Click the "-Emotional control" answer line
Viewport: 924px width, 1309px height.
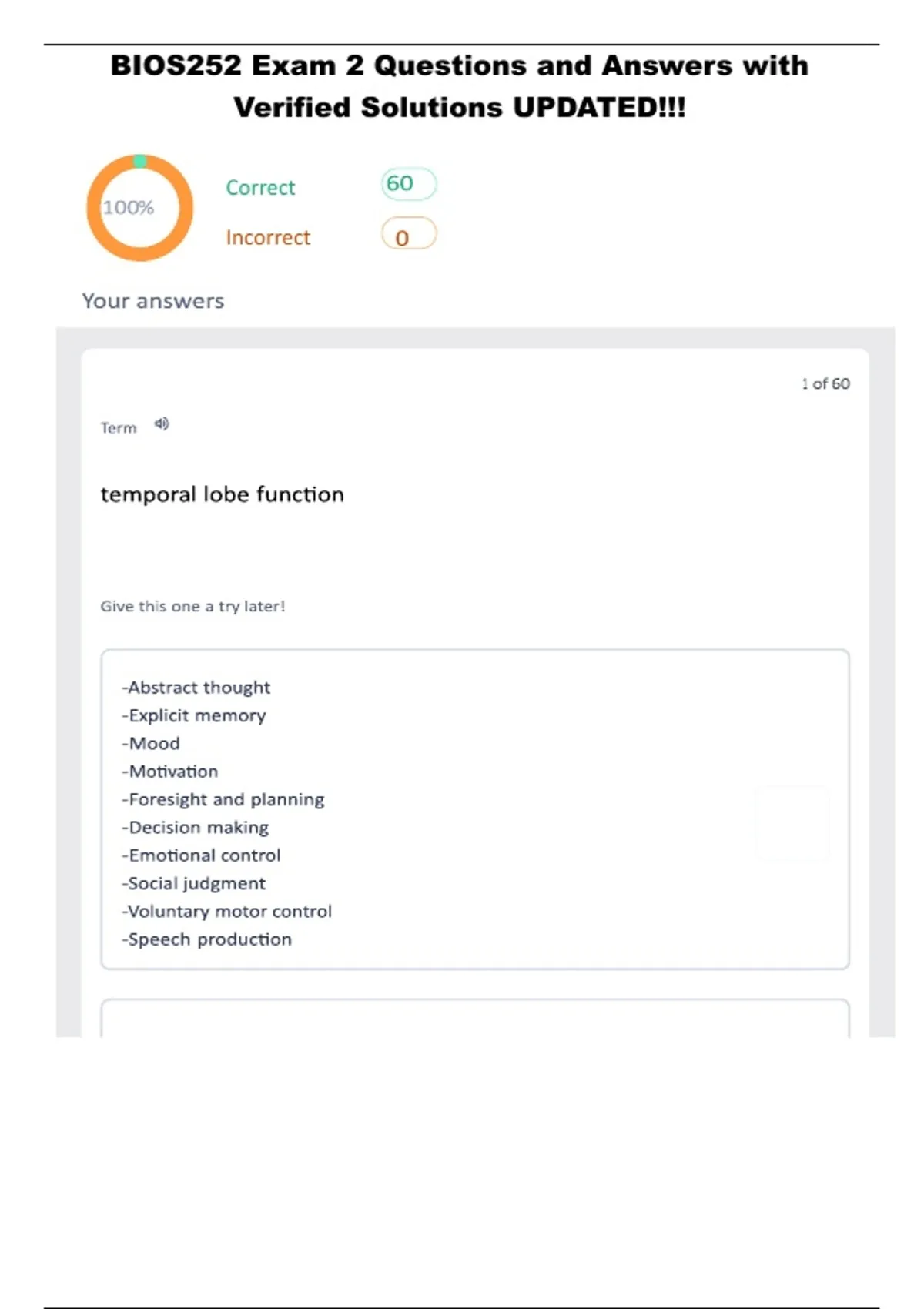(201, 855)
